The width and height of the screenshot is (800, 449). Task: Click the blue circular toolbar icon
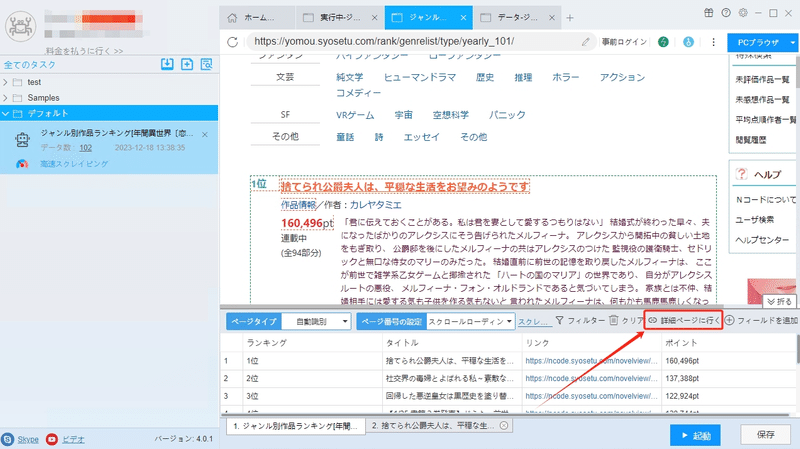point(688,42)
